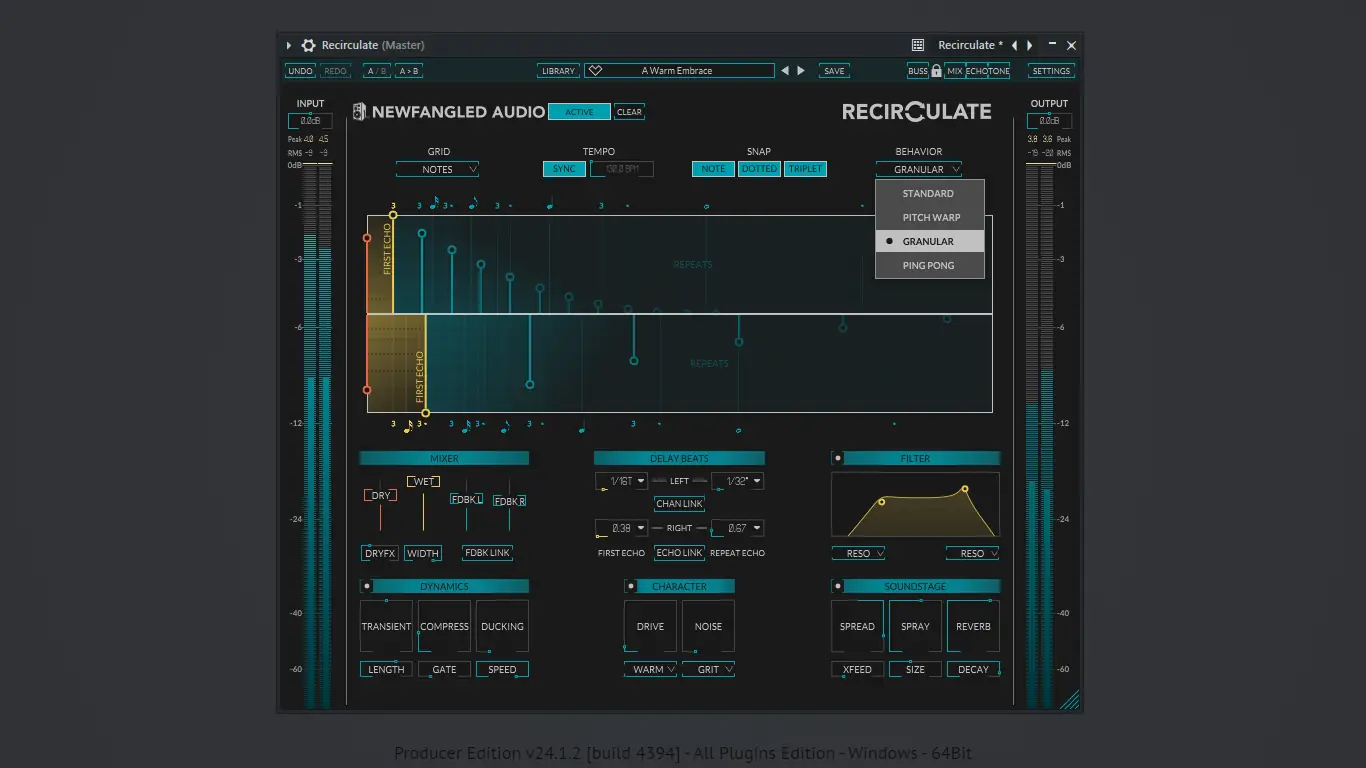Open the plugin picker grid icon
This screenshot has height=768, width=1366.
918,45
